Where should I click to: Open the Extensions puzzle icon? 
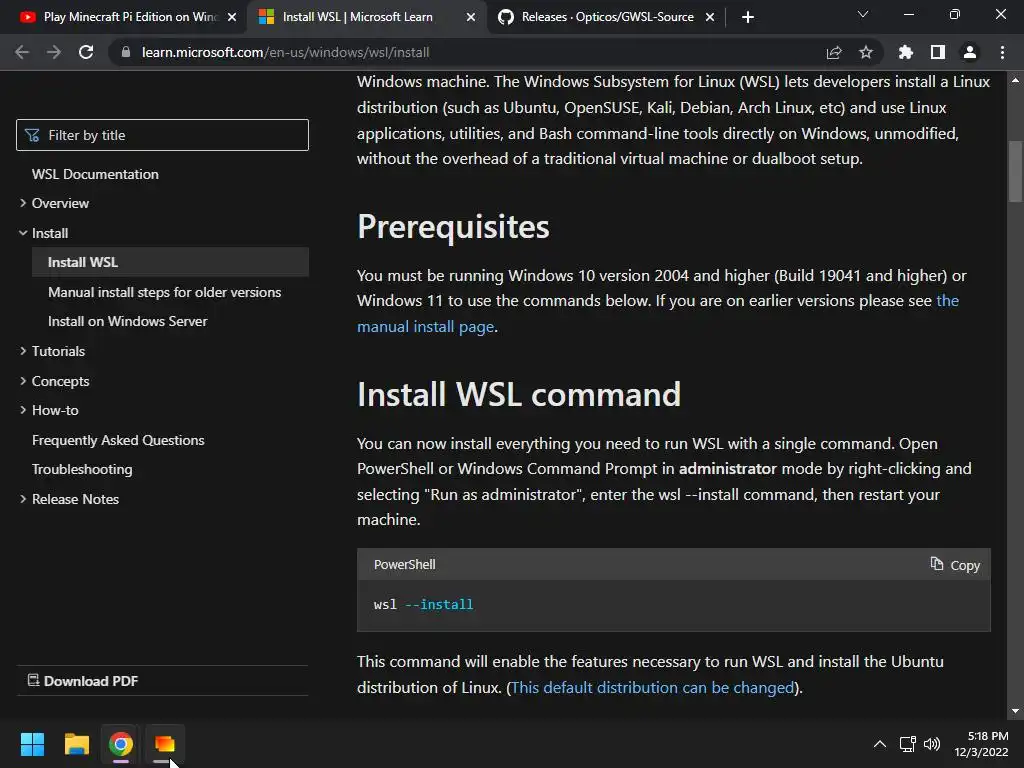(906, 52)
